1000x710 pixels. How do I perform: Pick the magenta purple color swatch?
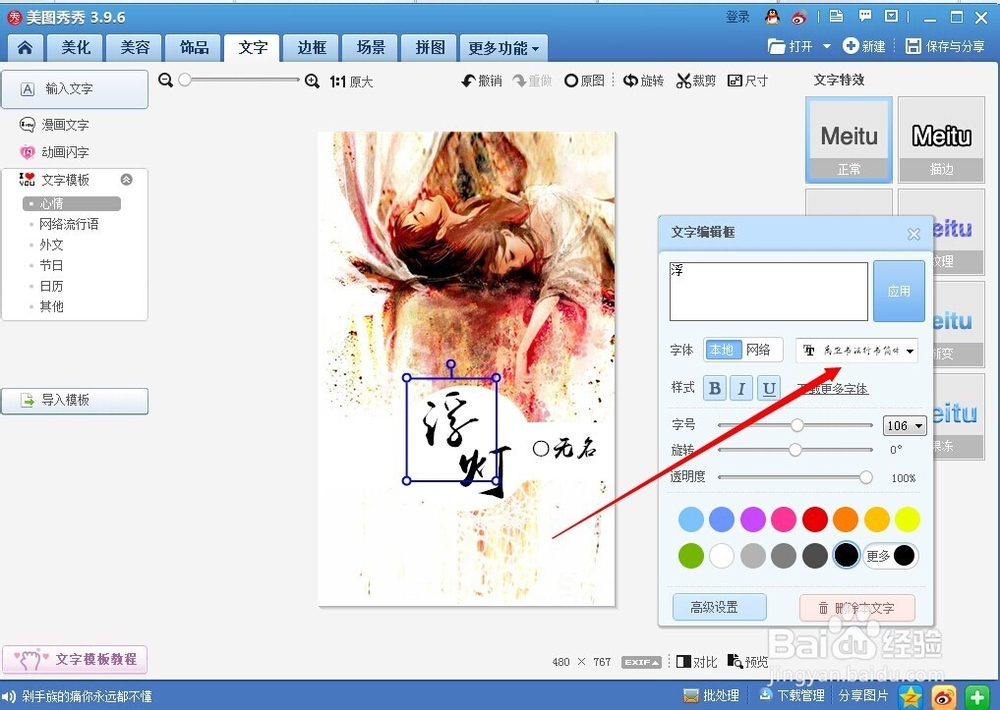(753, 519)
